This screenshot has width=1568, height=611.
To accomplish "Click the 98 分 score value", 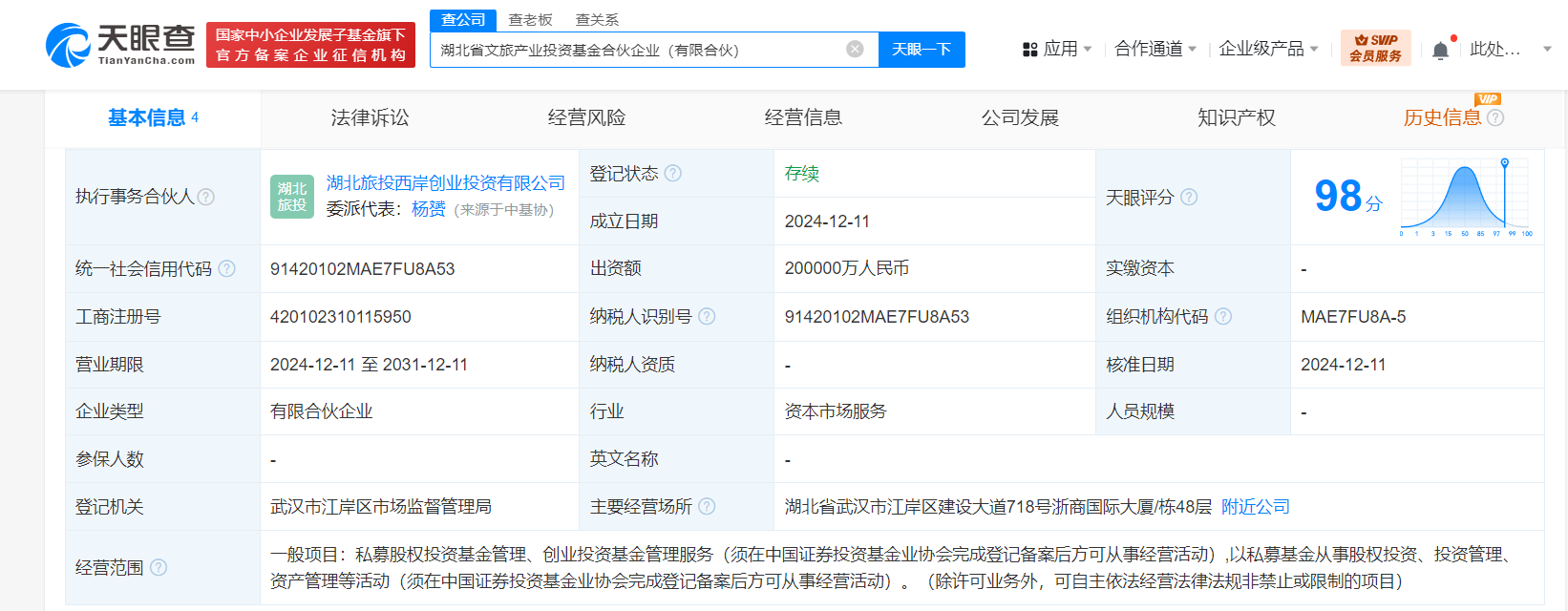I will point(1348,197).
